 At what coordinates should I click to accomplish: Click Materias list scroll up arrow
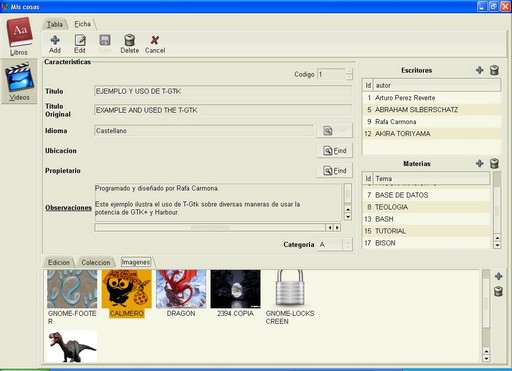497,238
